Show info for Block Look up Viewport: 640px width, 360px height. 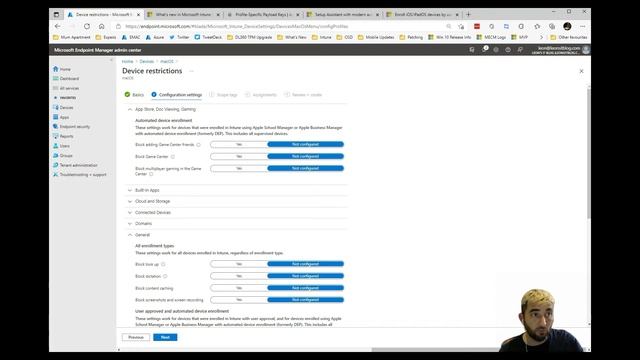[x=163, y=264]
